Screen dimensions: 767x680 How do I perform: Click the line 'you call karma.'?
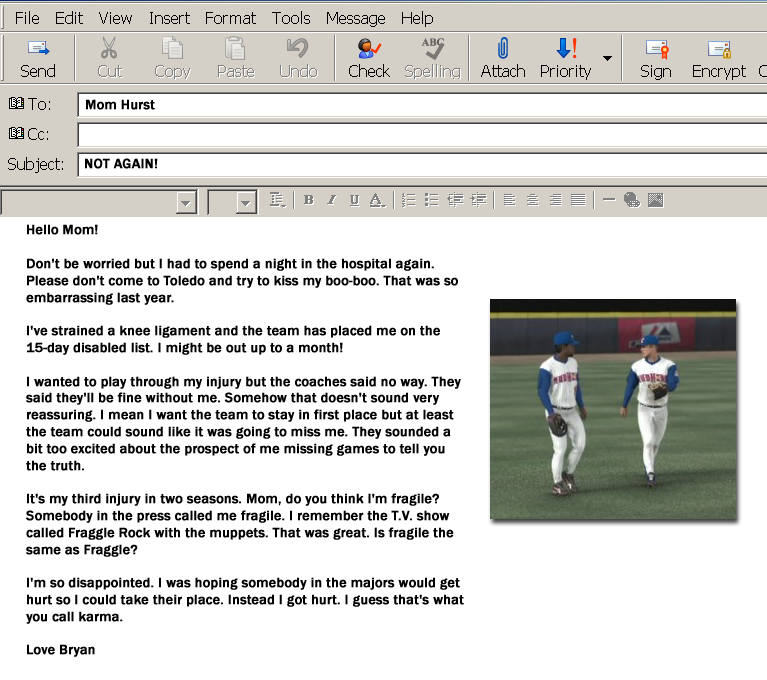74,617
